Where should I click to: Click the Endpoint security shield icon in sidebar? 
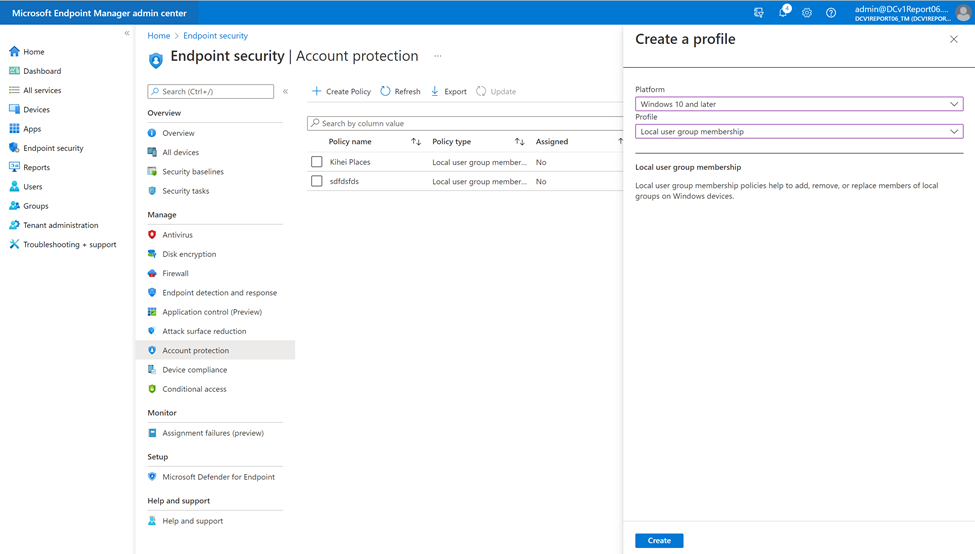14,148
